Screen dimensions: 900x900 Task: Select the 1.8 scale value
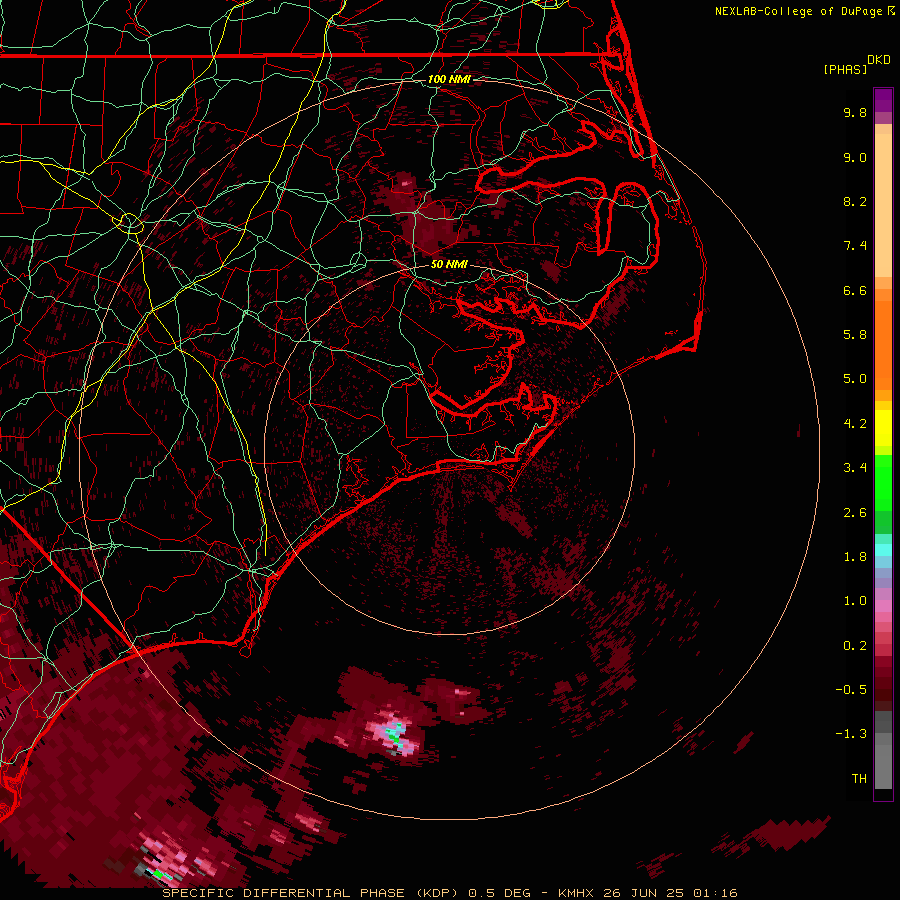[855, 557]
